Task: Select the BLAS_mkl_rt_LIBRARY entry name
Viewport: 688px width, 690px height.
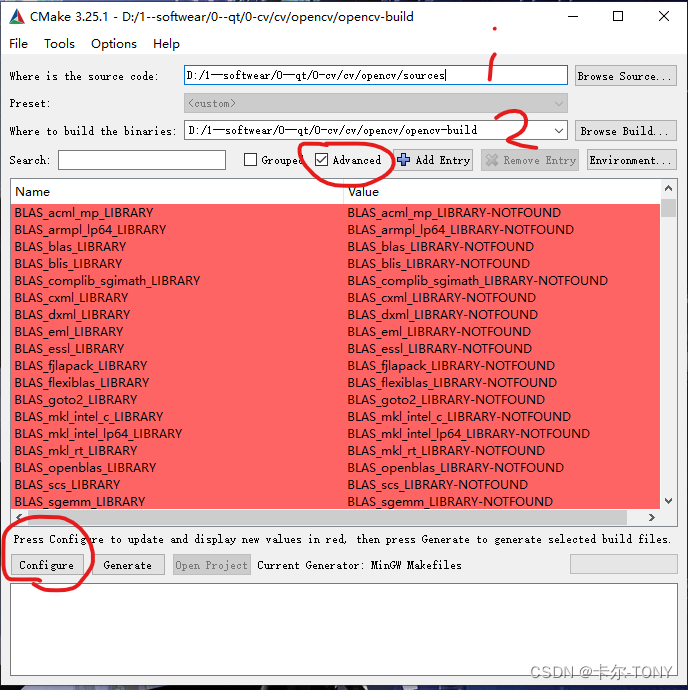Action: click(x=76, y=451)
